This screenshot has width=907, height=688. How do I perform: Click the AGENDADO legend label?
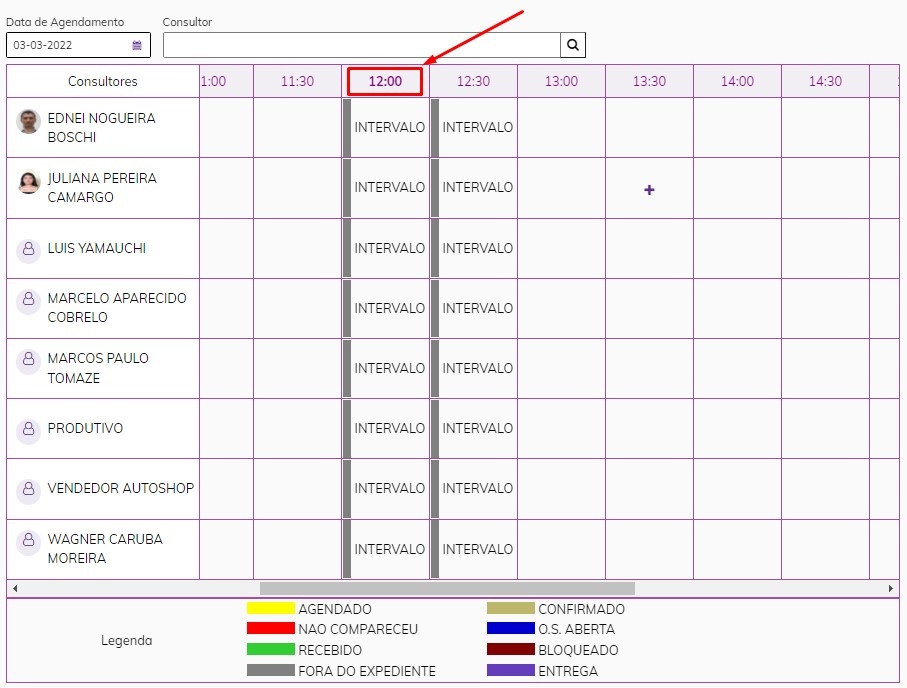[x=335, y=609]
